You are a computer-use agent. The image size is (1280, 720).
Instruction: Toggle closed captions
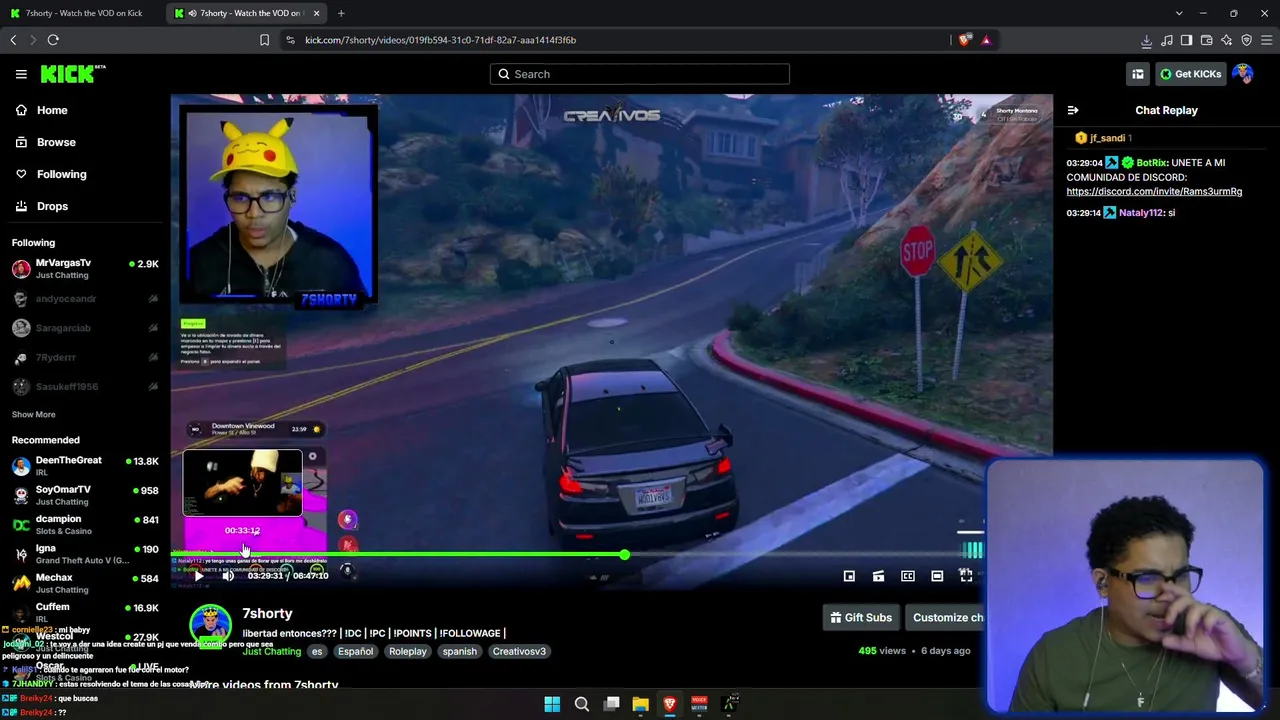point(908,576)
